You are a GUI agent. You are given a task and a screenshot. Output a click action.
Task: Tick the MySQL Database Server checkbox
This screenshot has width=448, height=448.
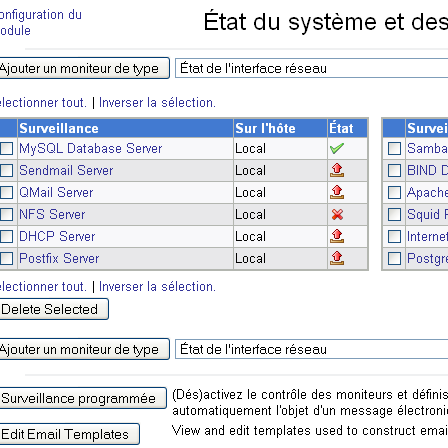click(x=6, y=148)
